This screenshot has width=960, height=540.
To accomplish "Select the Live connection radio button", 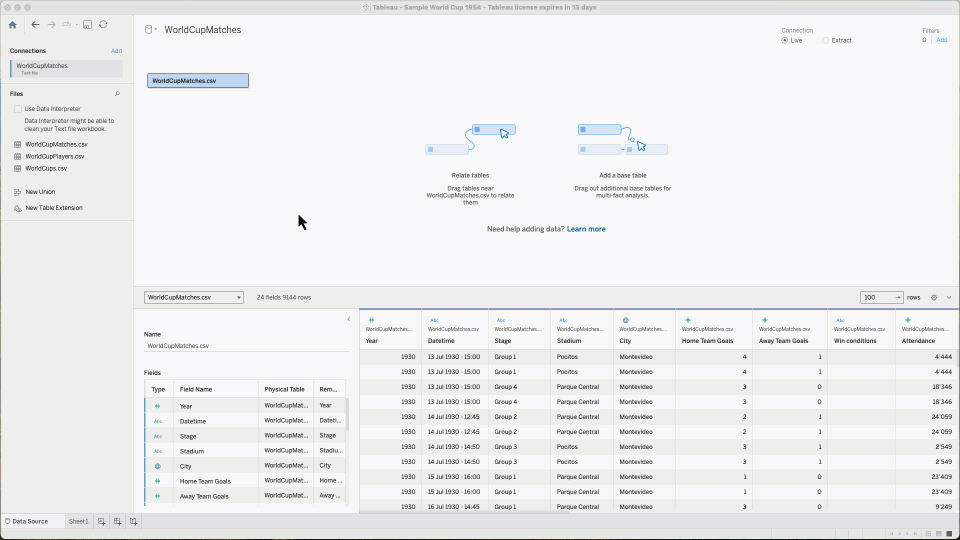I will (x=785, y=40).
